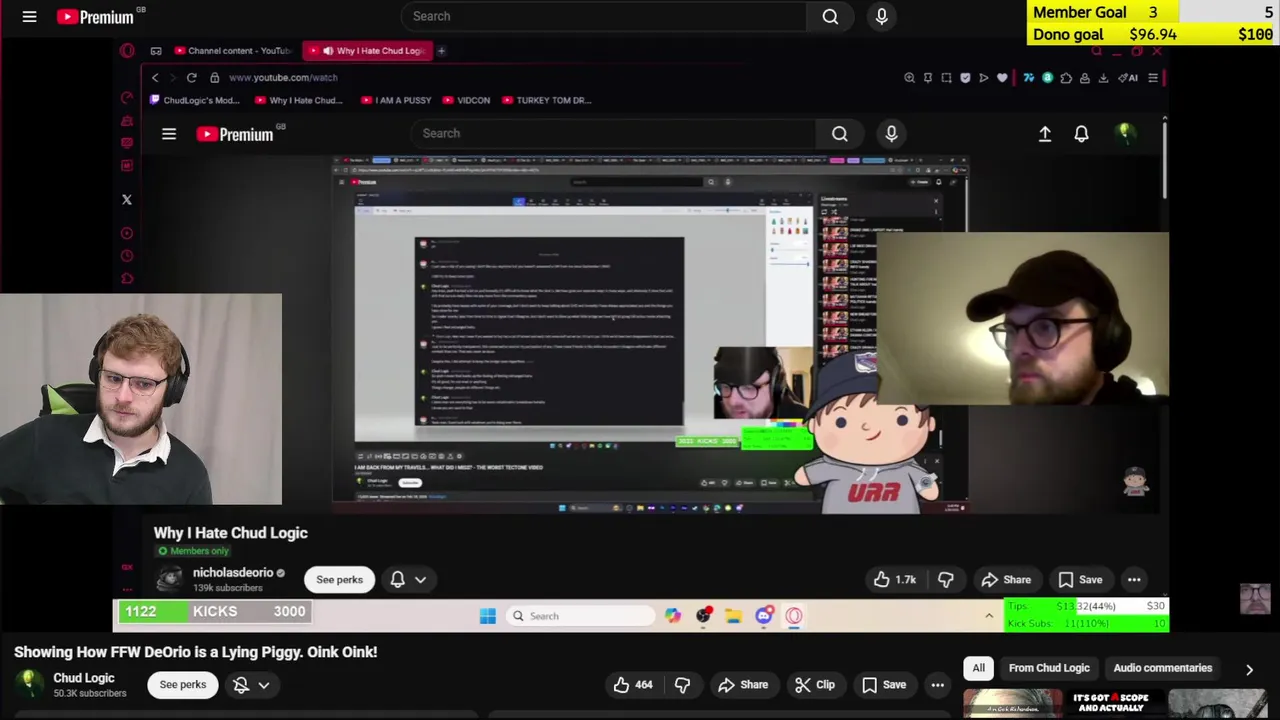
Task: Open Opera easy setup menu icon
Action: point(1153,77)
